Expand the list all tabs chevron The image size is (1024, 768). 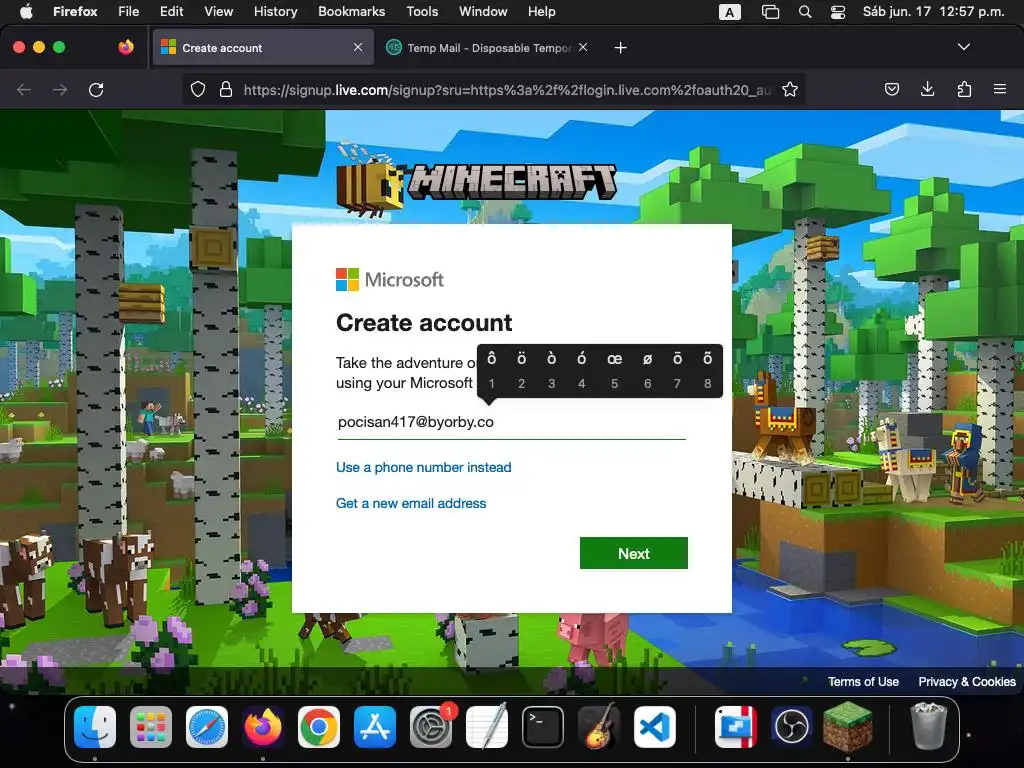pyautogui.click(x=964, y=47)
